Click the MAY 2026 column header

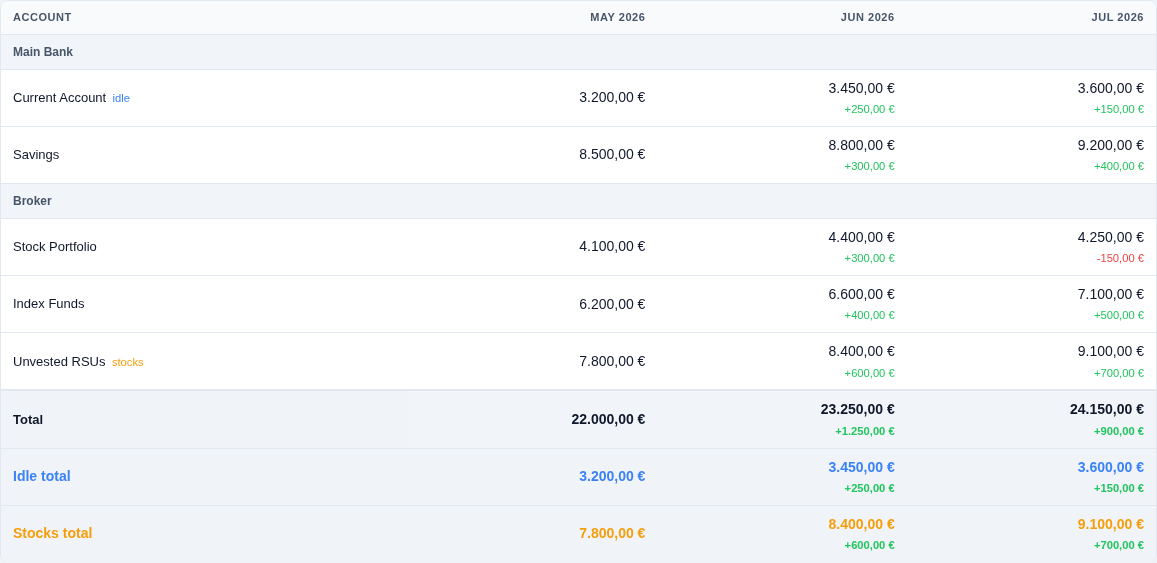618,17
